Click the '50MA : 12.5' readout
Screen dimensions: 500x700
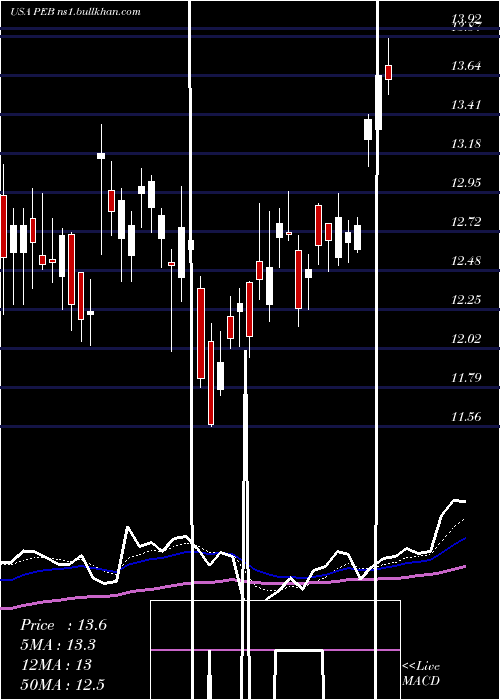pyautogui.click(x=62, y=684)
